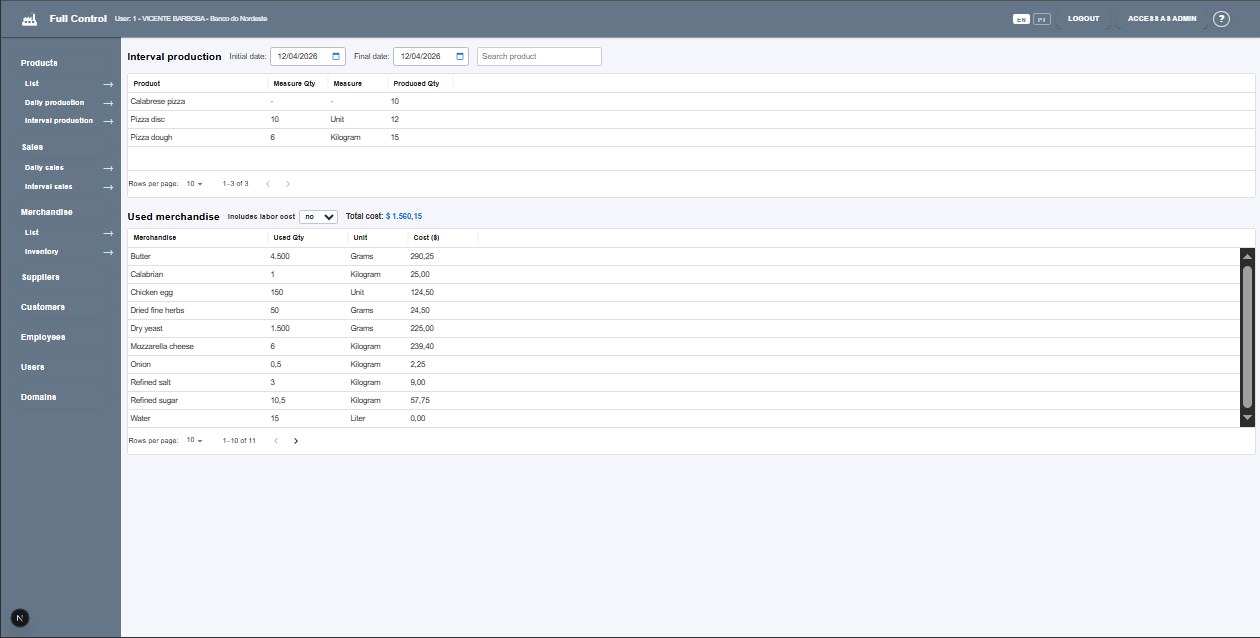Viewport: 1260px width, 638px height.
Task: Click the Next.js round badge icon
Action: tap(20, 618)
